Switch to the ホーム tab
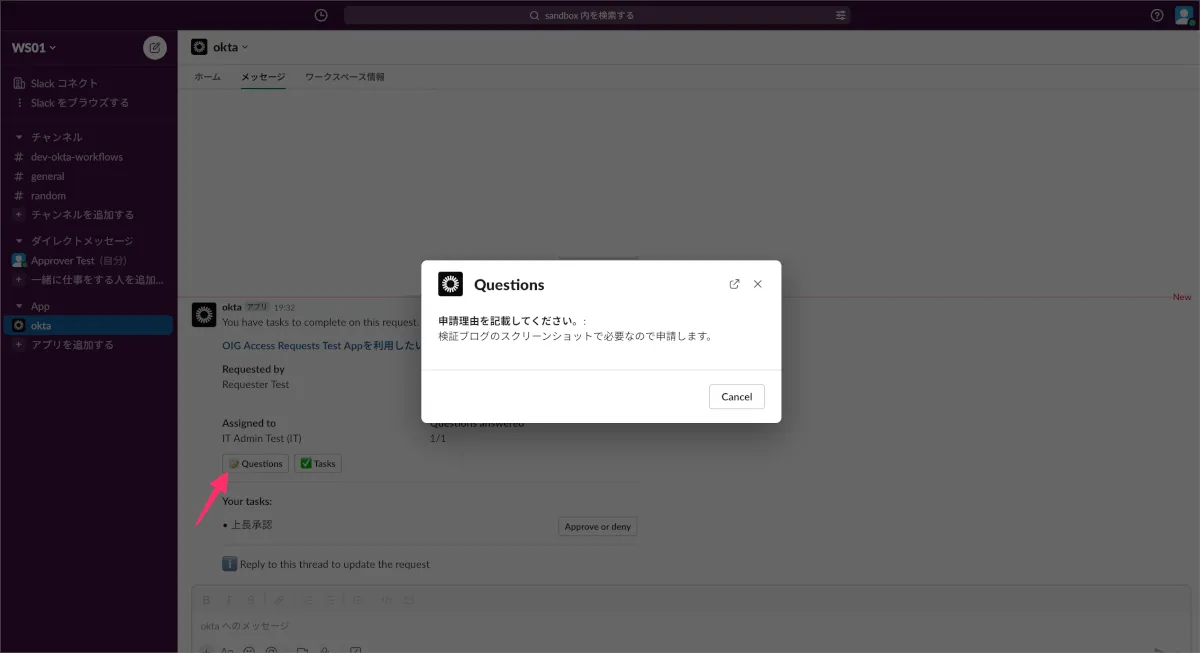1200x653 pixels. pyautogui.click(x=207, y=77)
